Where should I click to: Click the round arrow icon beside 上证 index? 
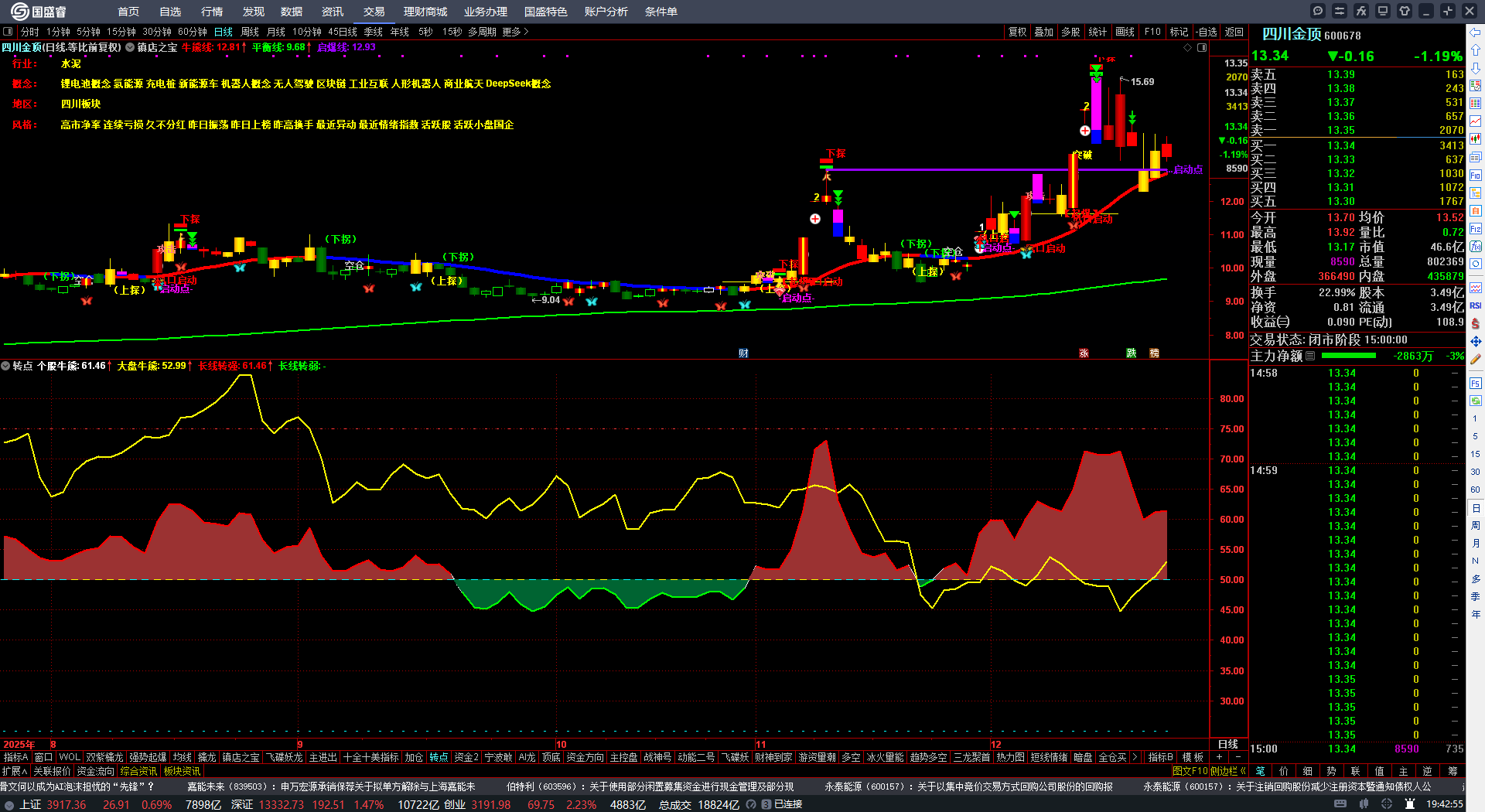tap(9, 805)
